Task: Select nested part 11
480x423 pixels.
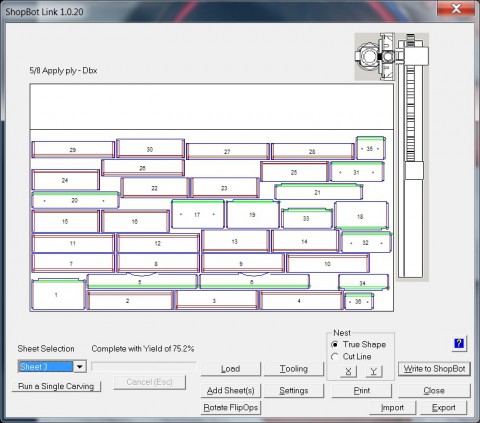Action: [x=73, y=243]
